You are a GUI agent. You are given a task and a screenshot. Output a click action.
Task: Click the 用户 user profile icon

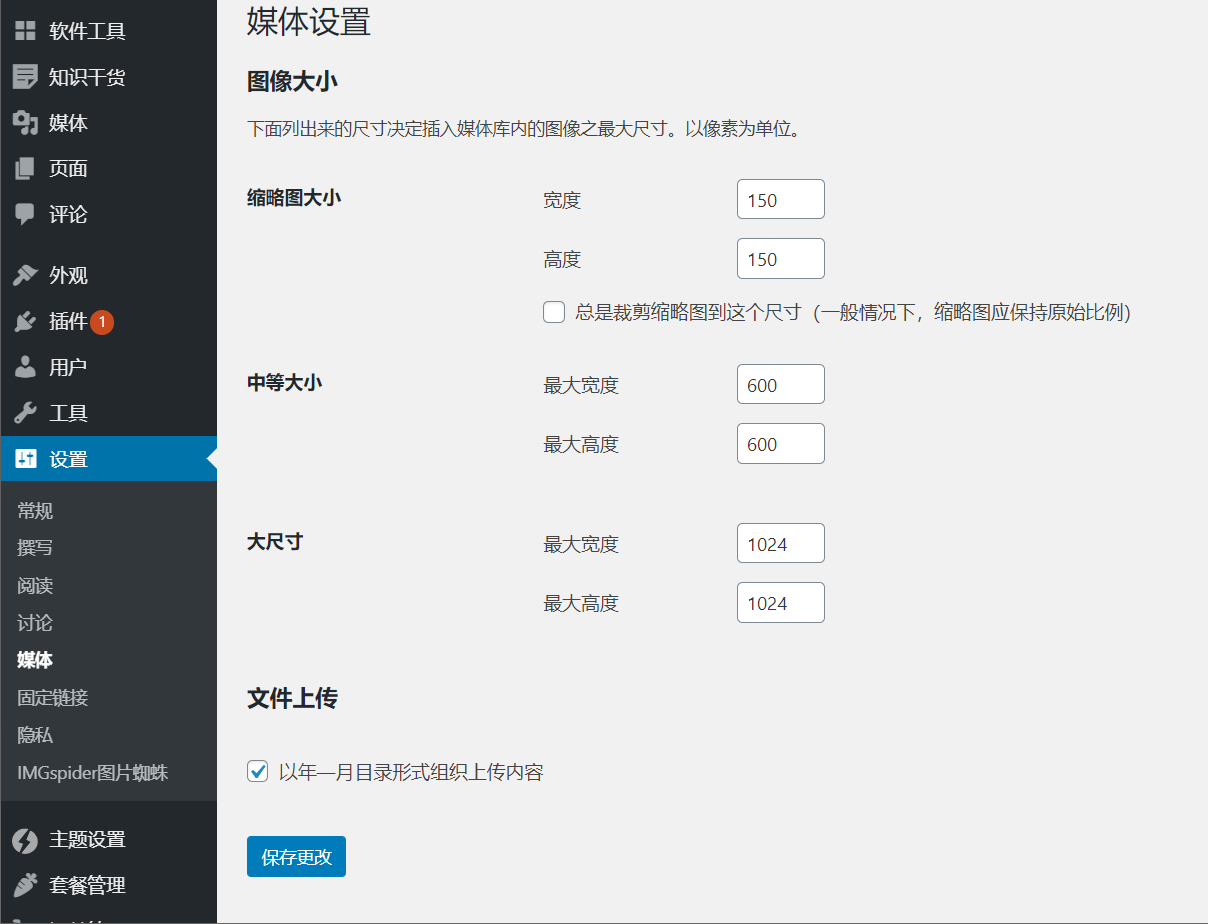[x=25, y=367]
